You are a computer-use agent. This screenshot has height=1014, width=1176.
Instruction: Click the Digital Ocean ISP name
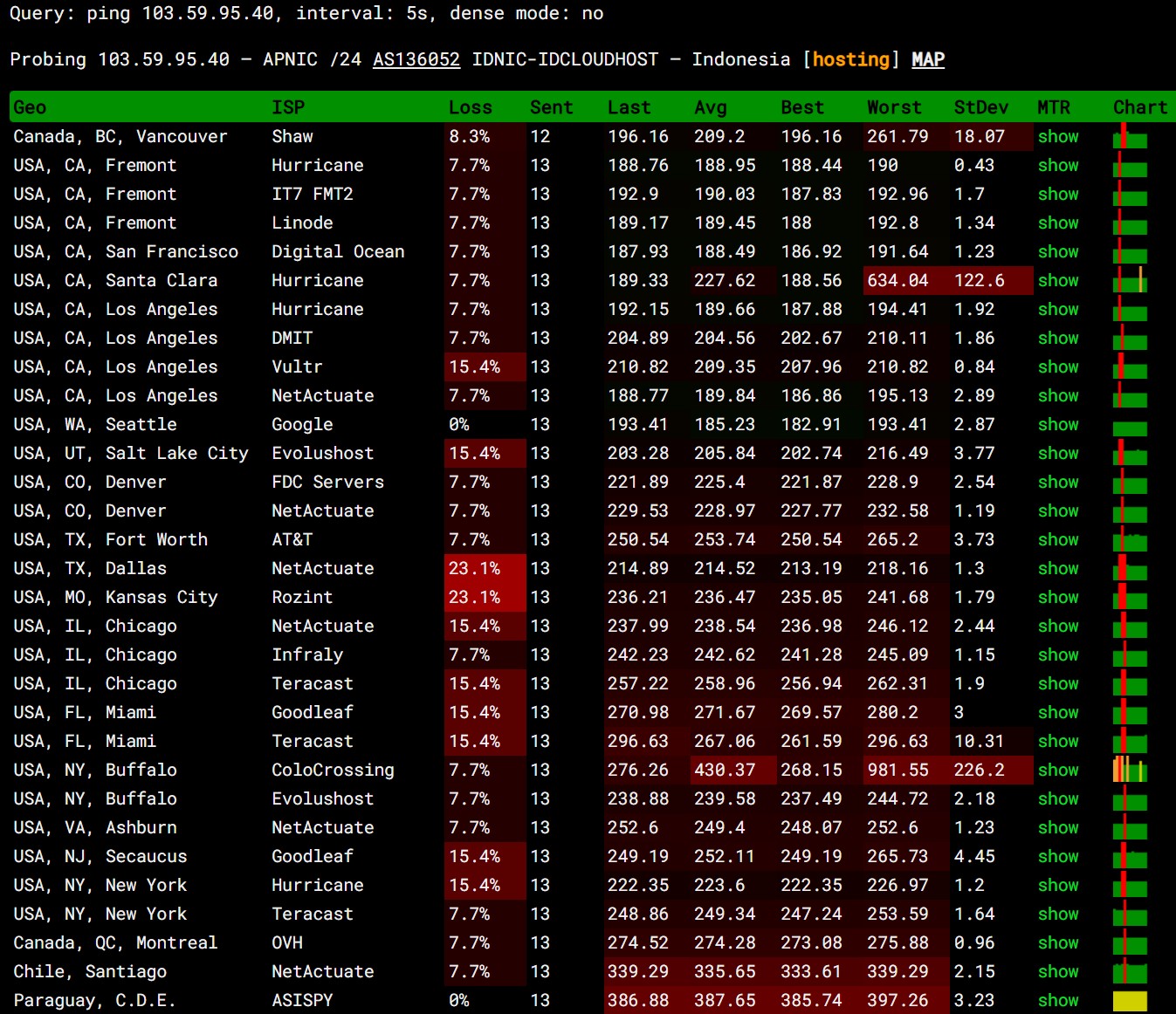pyautogui.click(x=338, y=251)
